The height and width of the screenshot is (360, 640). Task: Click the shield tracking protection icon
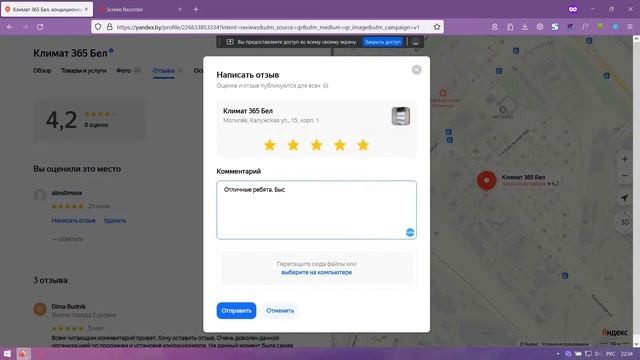(x=98, y=27)
